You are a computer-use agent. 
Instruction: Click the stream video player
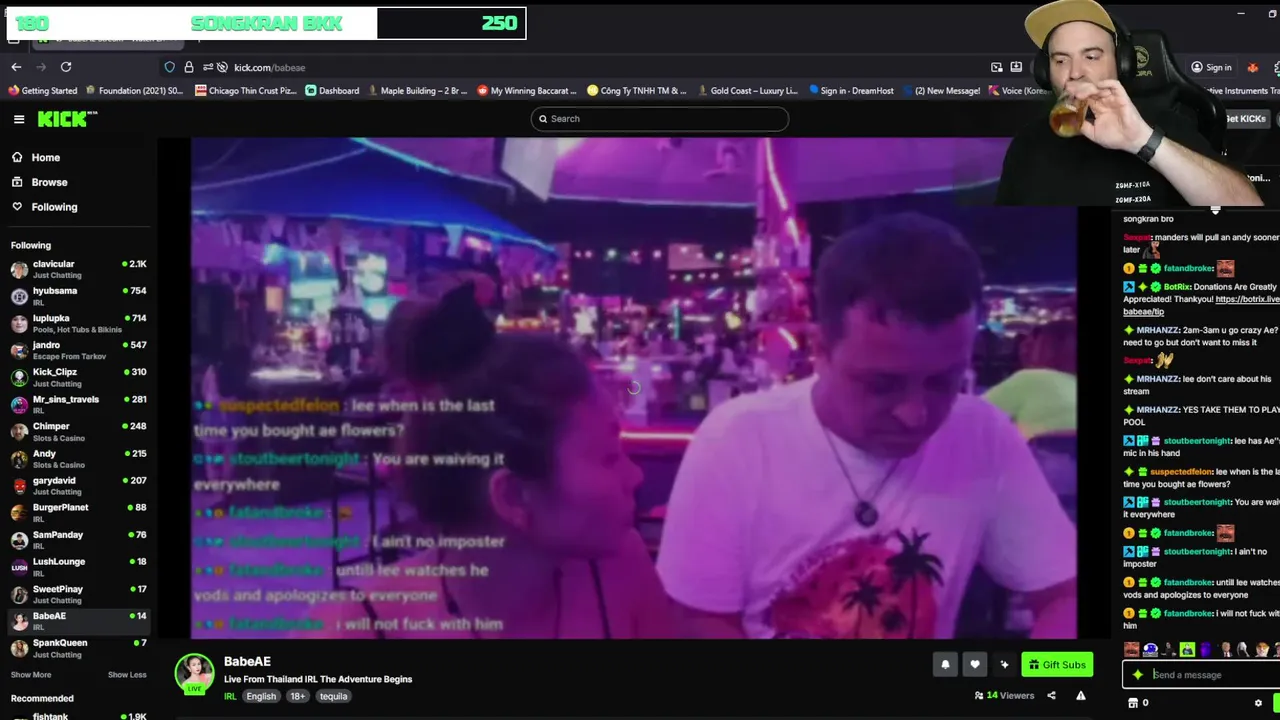pos(634,388)
